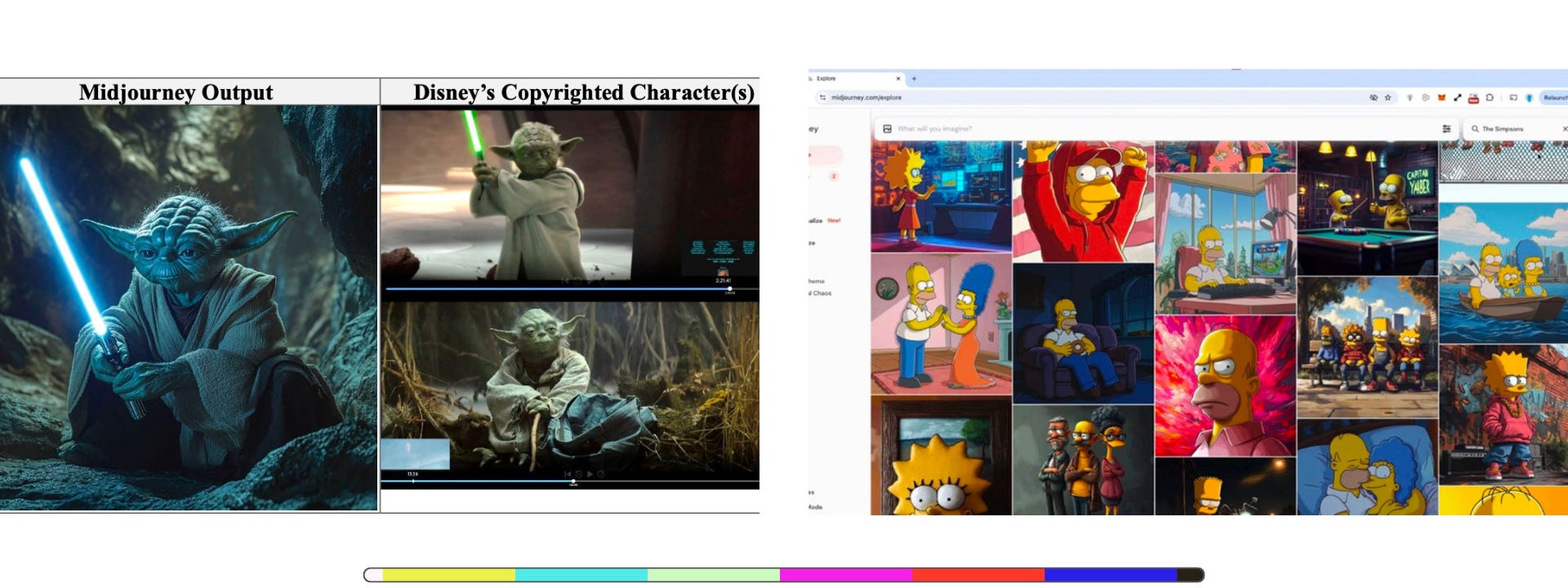Open the MetaMask fox extension
The width and height of the screenshot is (1568, 588).
tap(1441, 97)
